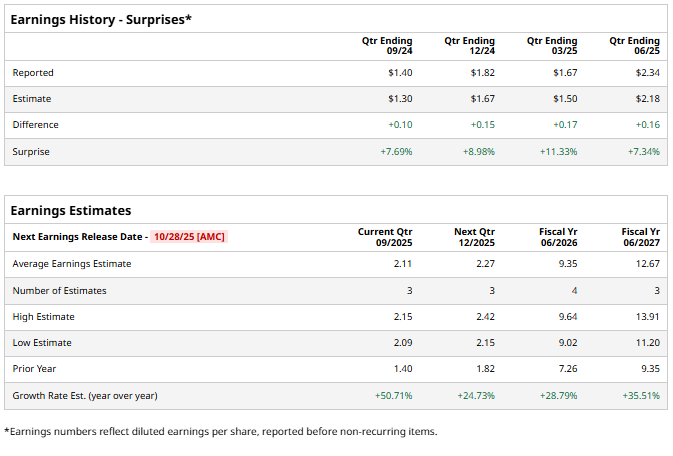This screenshot has height=456, width=673.
Task: Click the Number of Estimates row label
Action: point(59,291)
